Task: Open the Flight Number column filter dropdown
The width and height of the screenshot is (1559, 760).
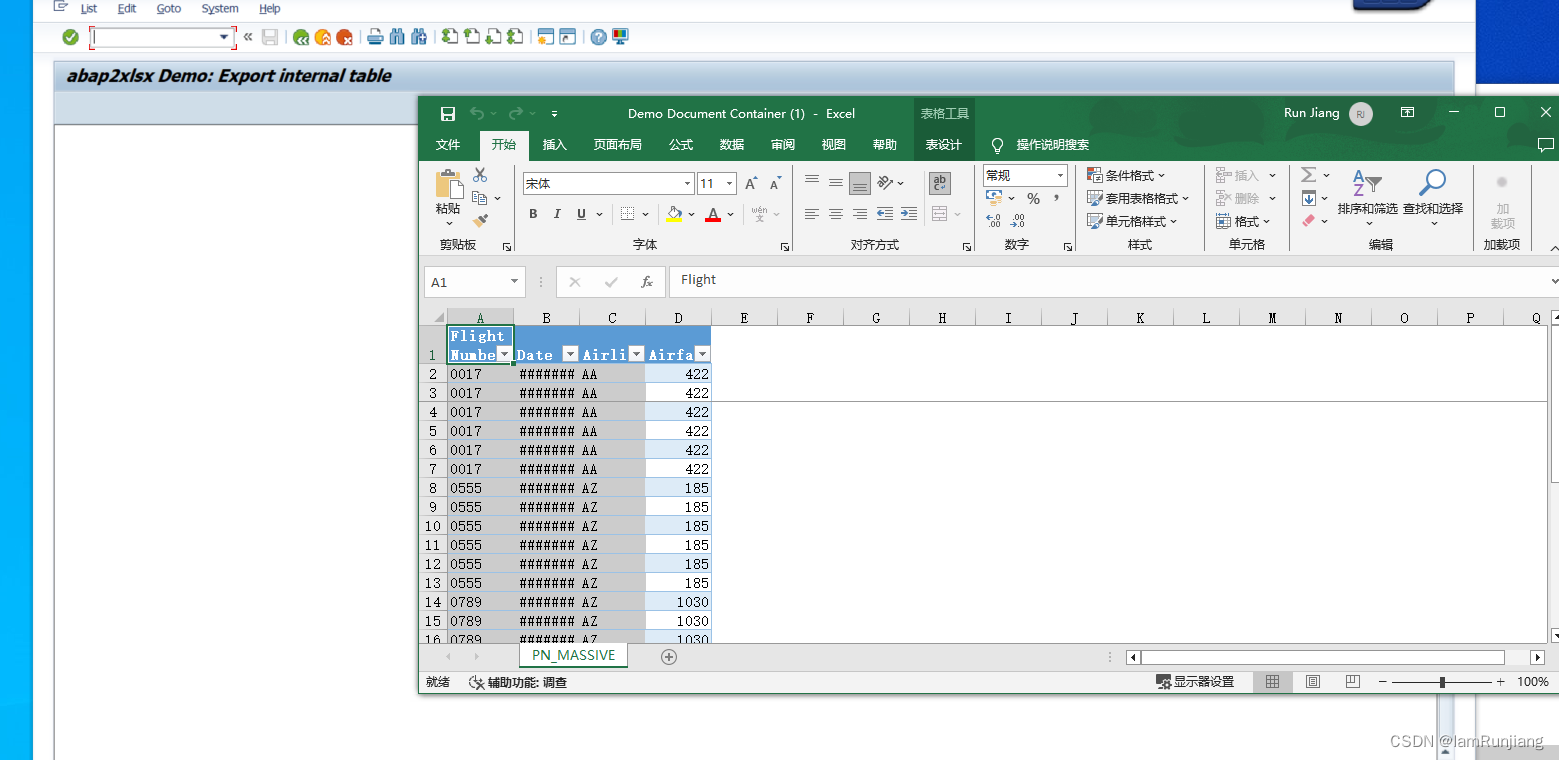Action: [505, 354]
